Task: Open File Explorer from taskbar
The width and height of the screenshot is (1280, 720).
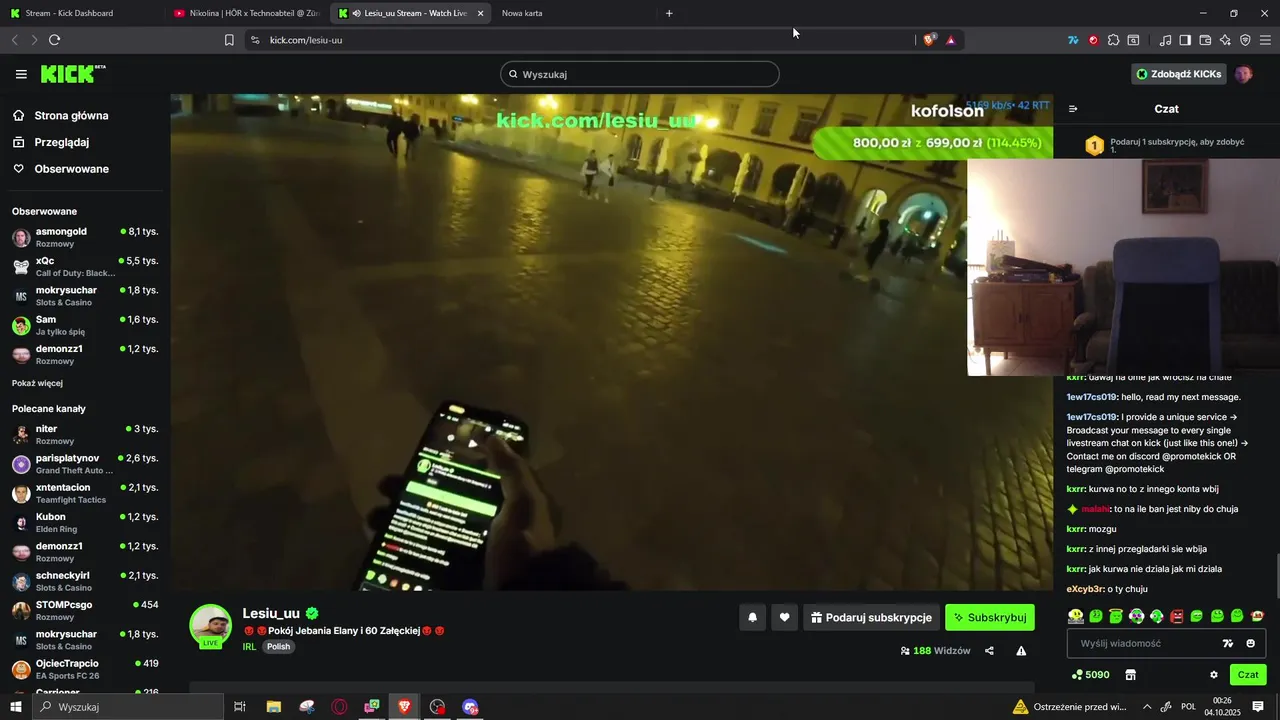Action: coord(273,707)
